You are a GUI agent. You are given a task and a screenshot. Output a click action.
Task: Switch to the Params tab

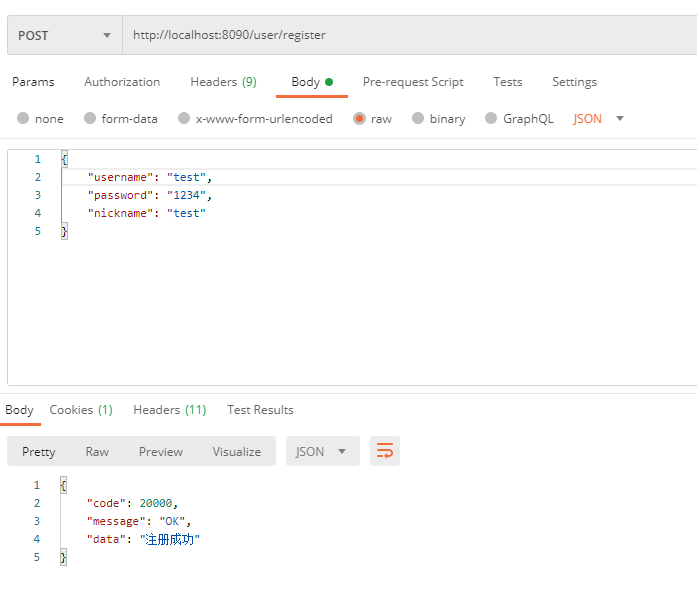(x=33, y=82)
